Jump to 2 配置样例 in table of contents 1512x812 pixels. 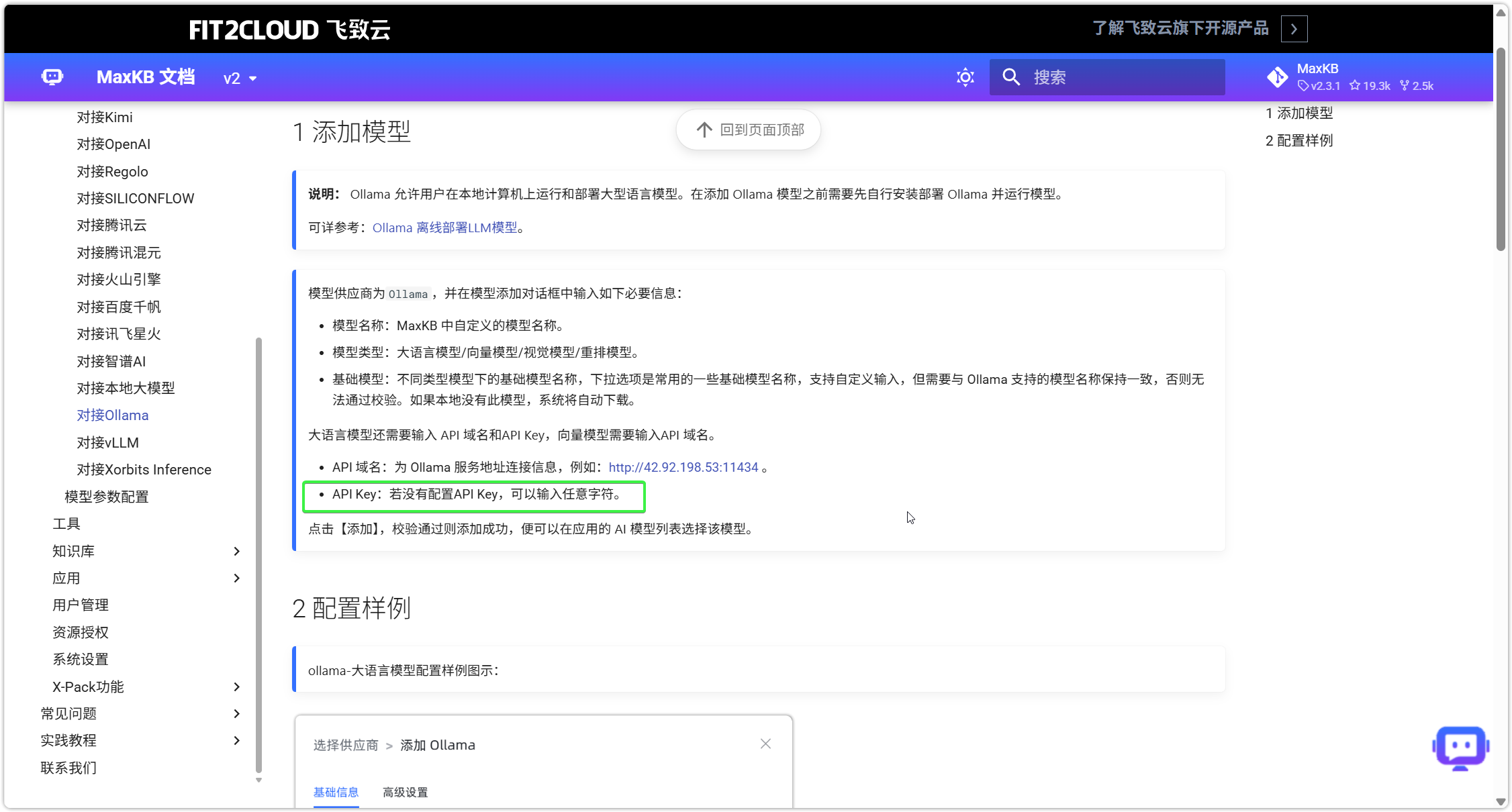tap(1298, 140)
